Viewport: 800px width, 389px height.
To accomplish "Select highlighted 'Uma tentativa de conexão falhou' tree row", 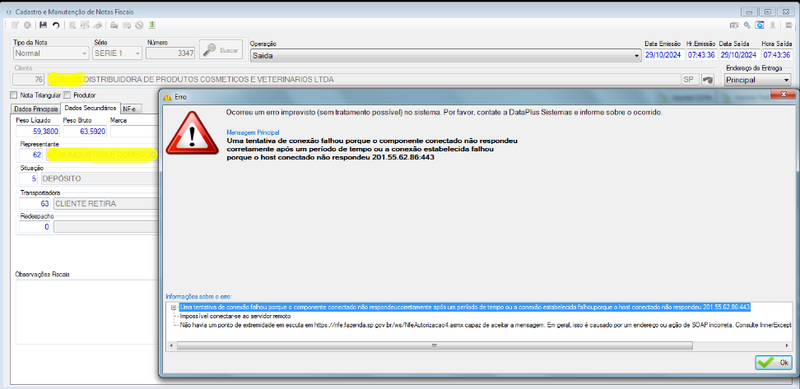I will point(465,307).
